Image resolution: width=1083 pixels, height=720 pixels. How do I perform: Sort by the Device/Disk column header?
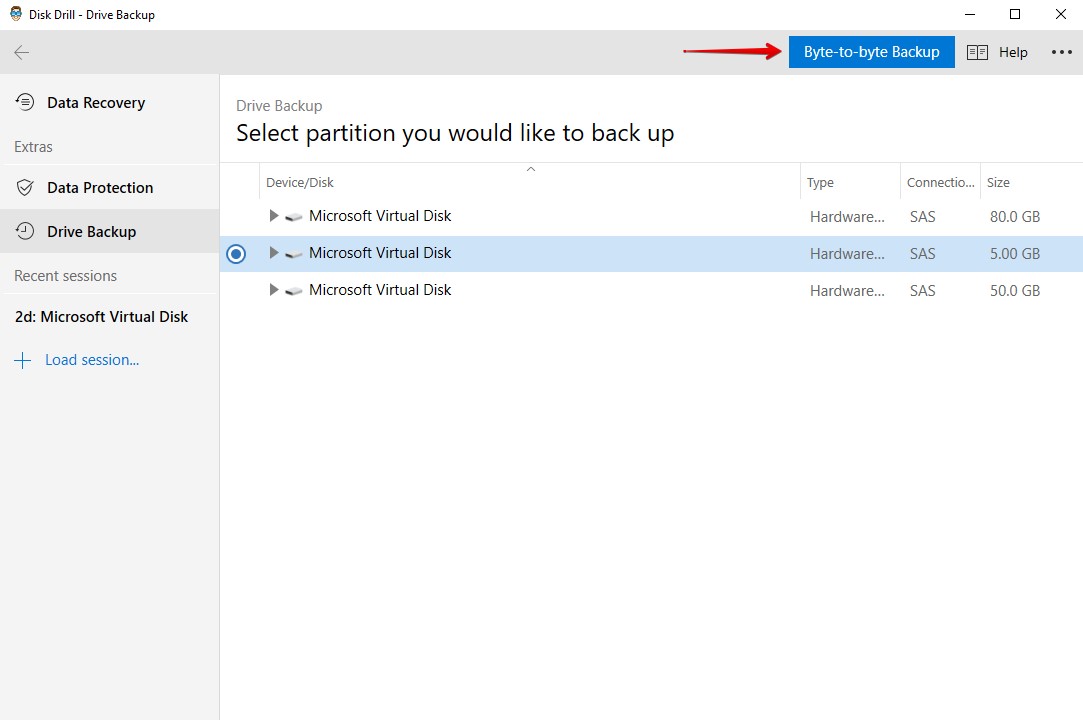(x=530, y=182)
